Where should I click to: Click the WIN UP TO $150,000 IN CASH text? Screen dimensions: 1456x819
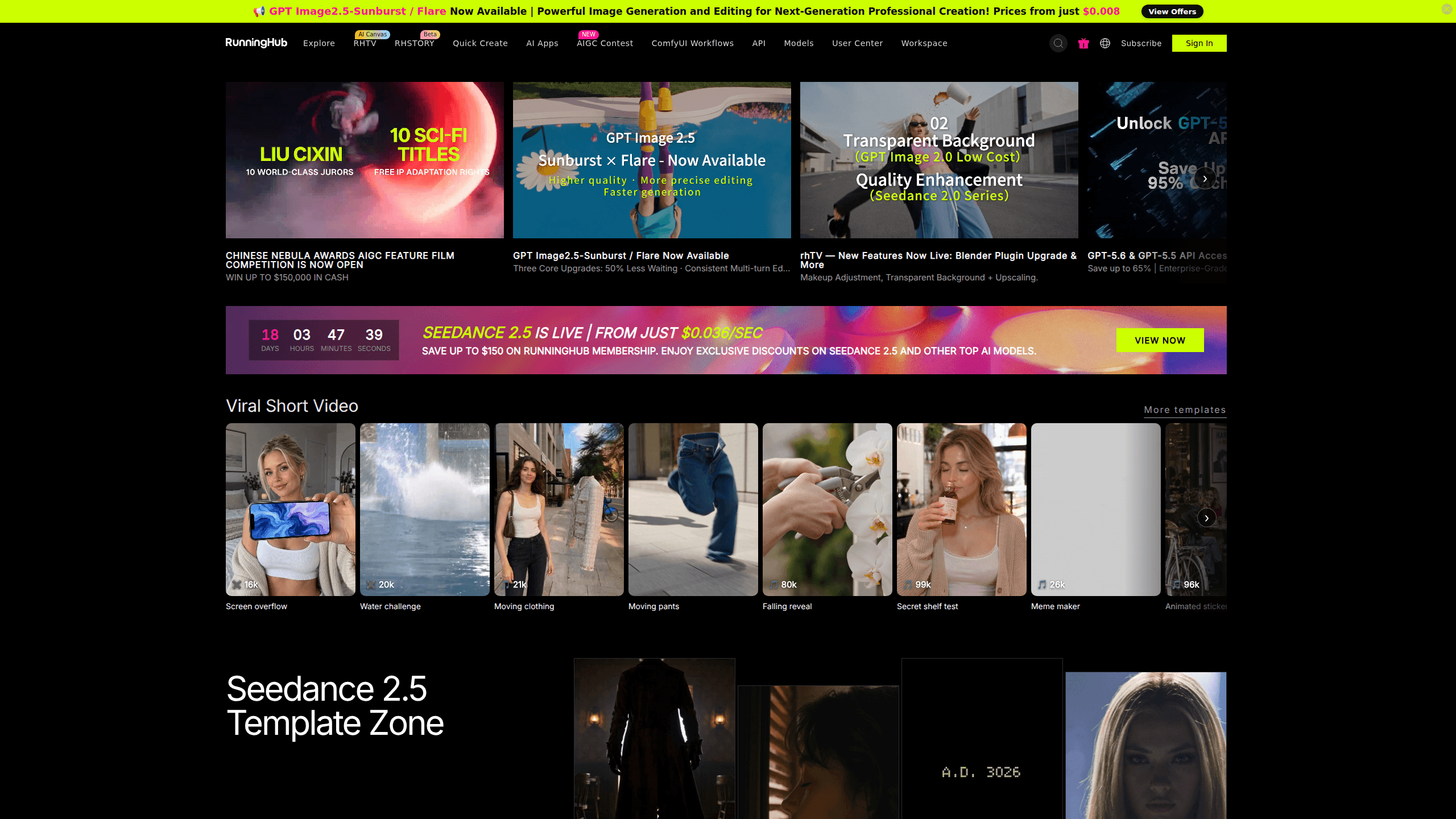287,278
